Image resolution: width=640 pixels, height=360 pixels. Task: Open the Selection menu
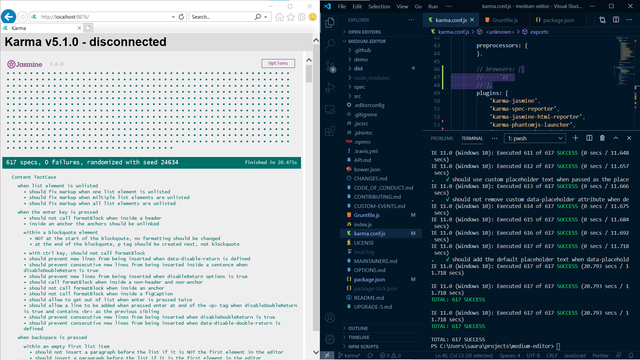379,7
